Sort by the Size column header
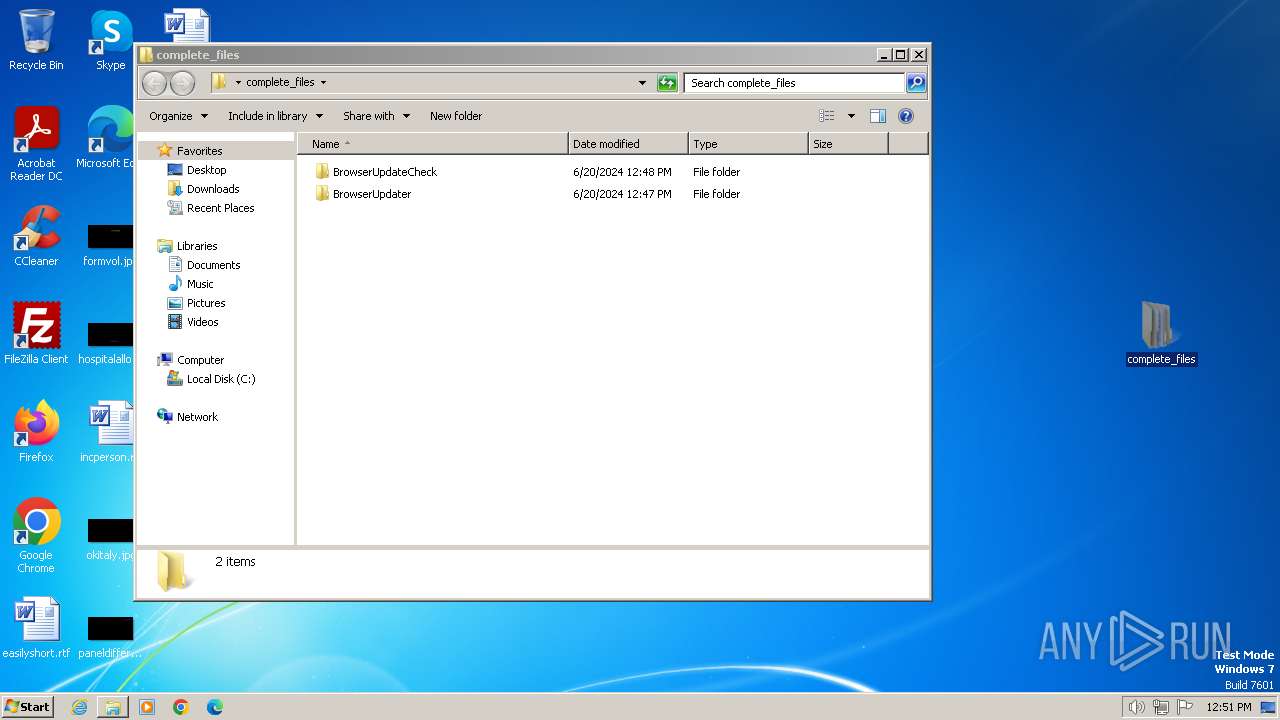The width and height of the screenshot is (1280, 720). point(848,144)
